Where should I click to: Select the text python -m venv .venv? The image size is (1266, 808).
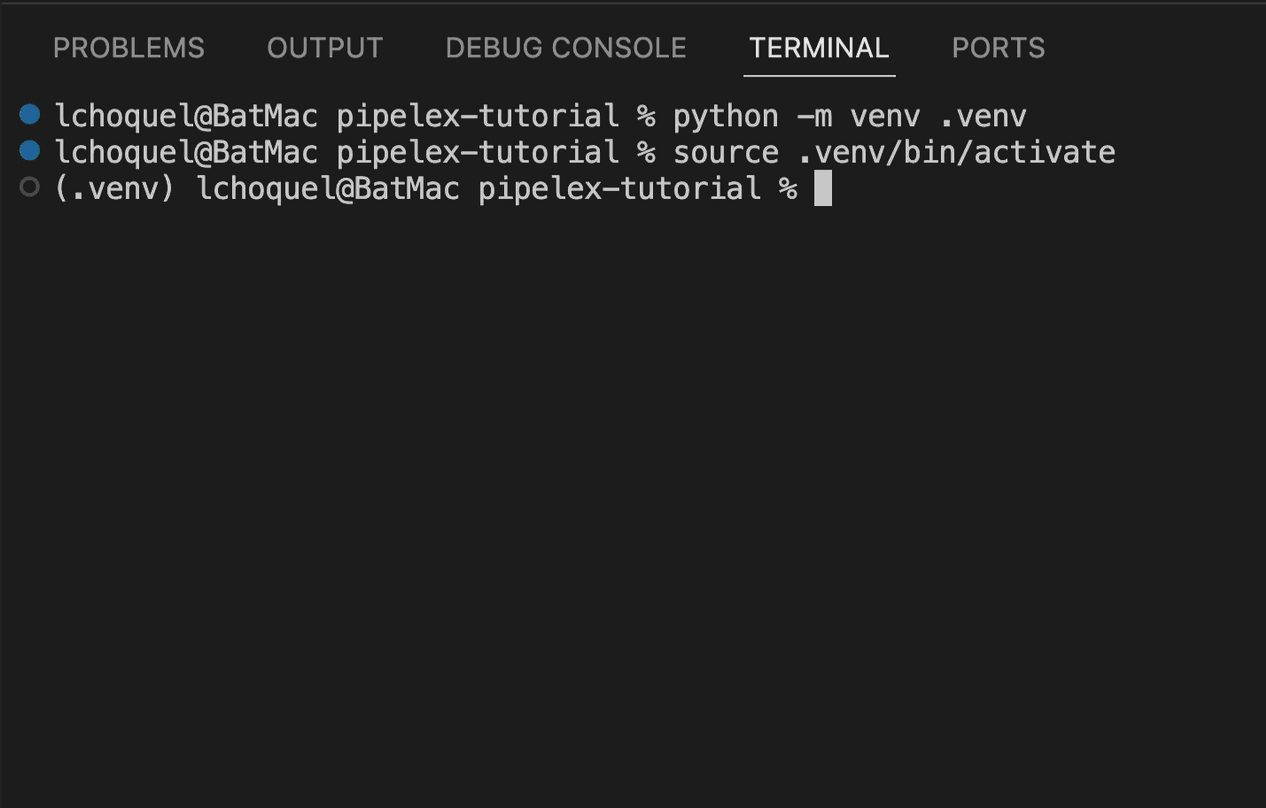pos(850,115)
